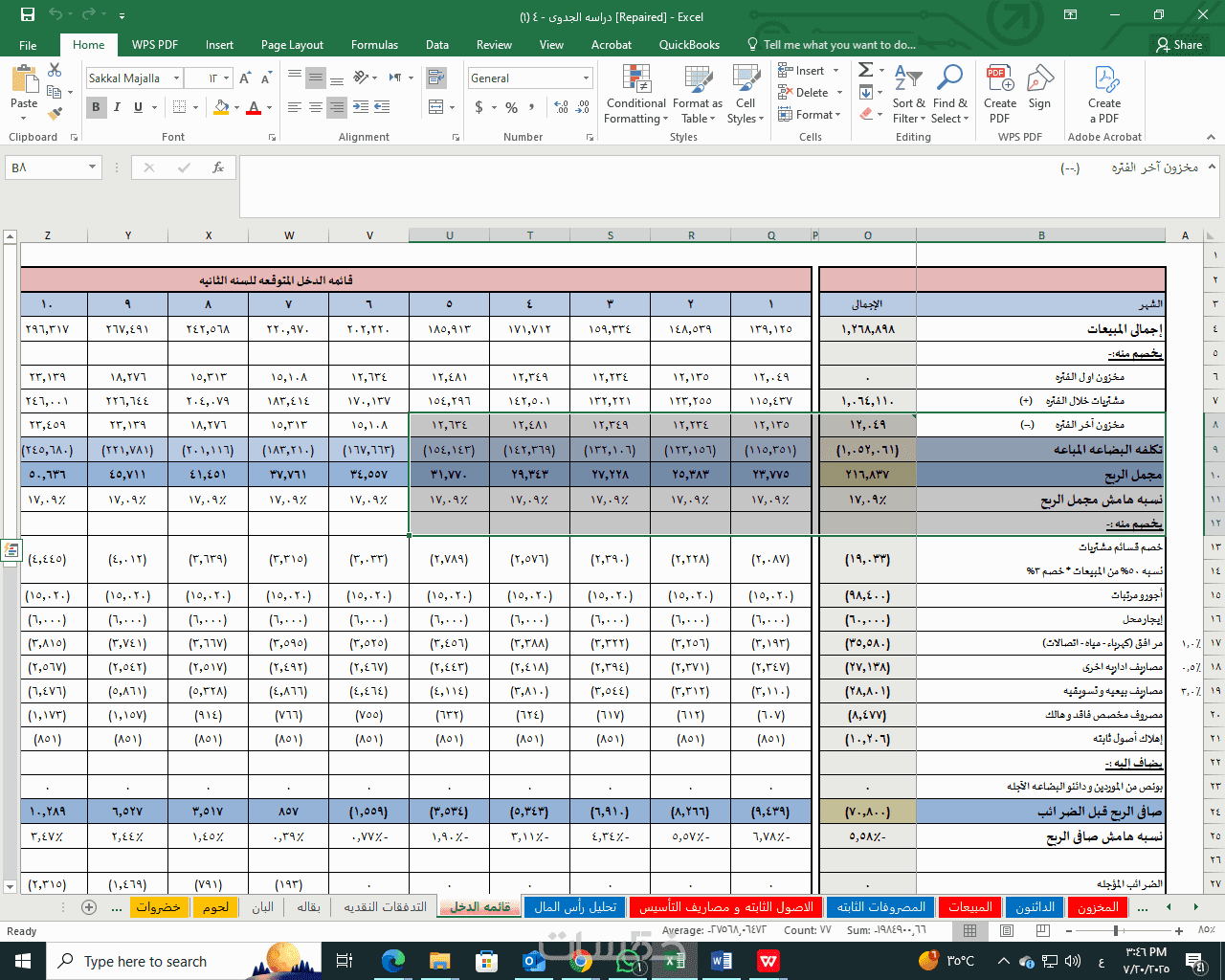Toggle Top Align vertical alignment
1225x980 pixels.
tap(294, 78)
